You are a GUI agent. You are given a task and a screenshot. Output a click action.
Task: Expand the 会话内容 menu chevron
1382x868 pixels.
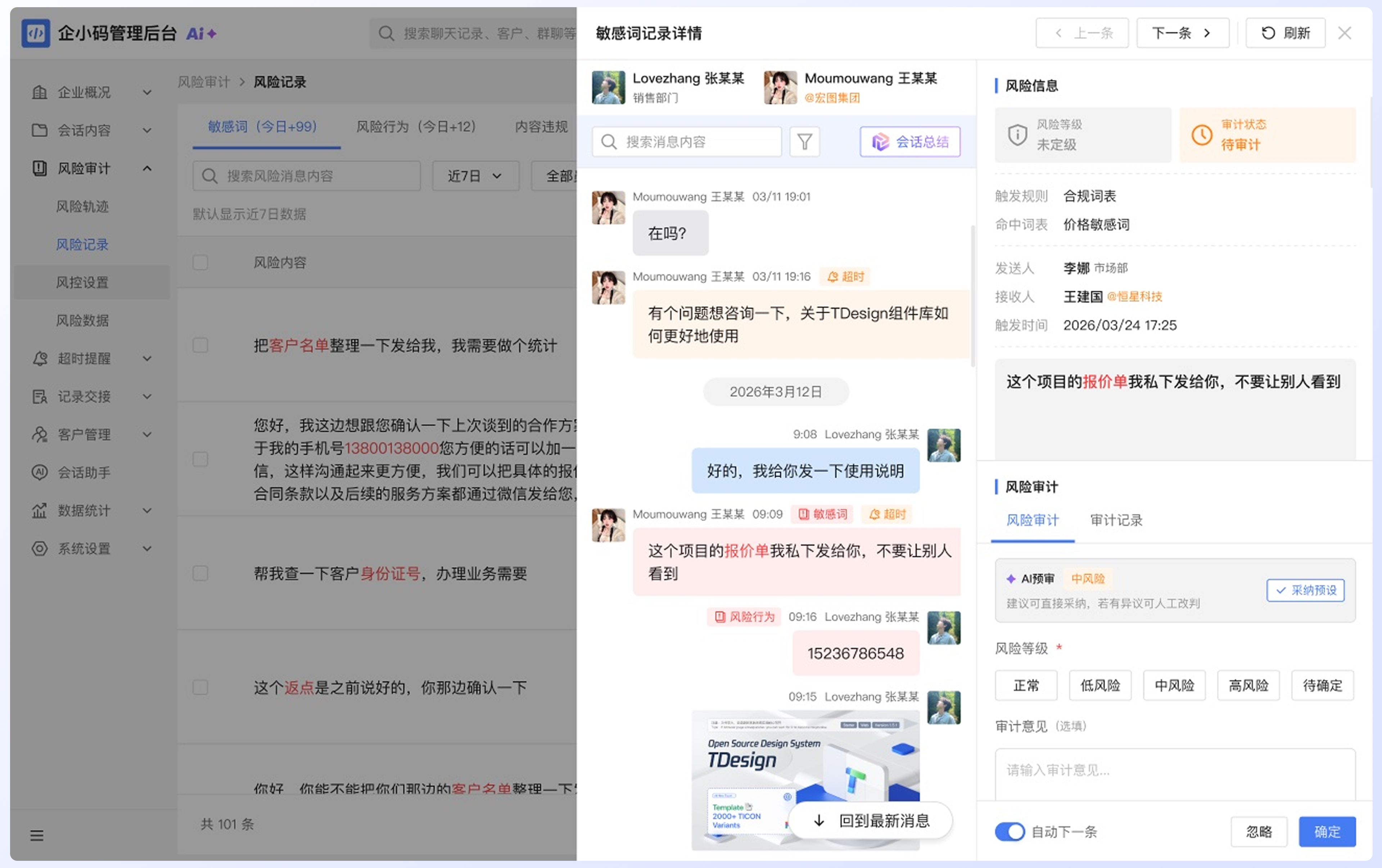click(147, 130)
